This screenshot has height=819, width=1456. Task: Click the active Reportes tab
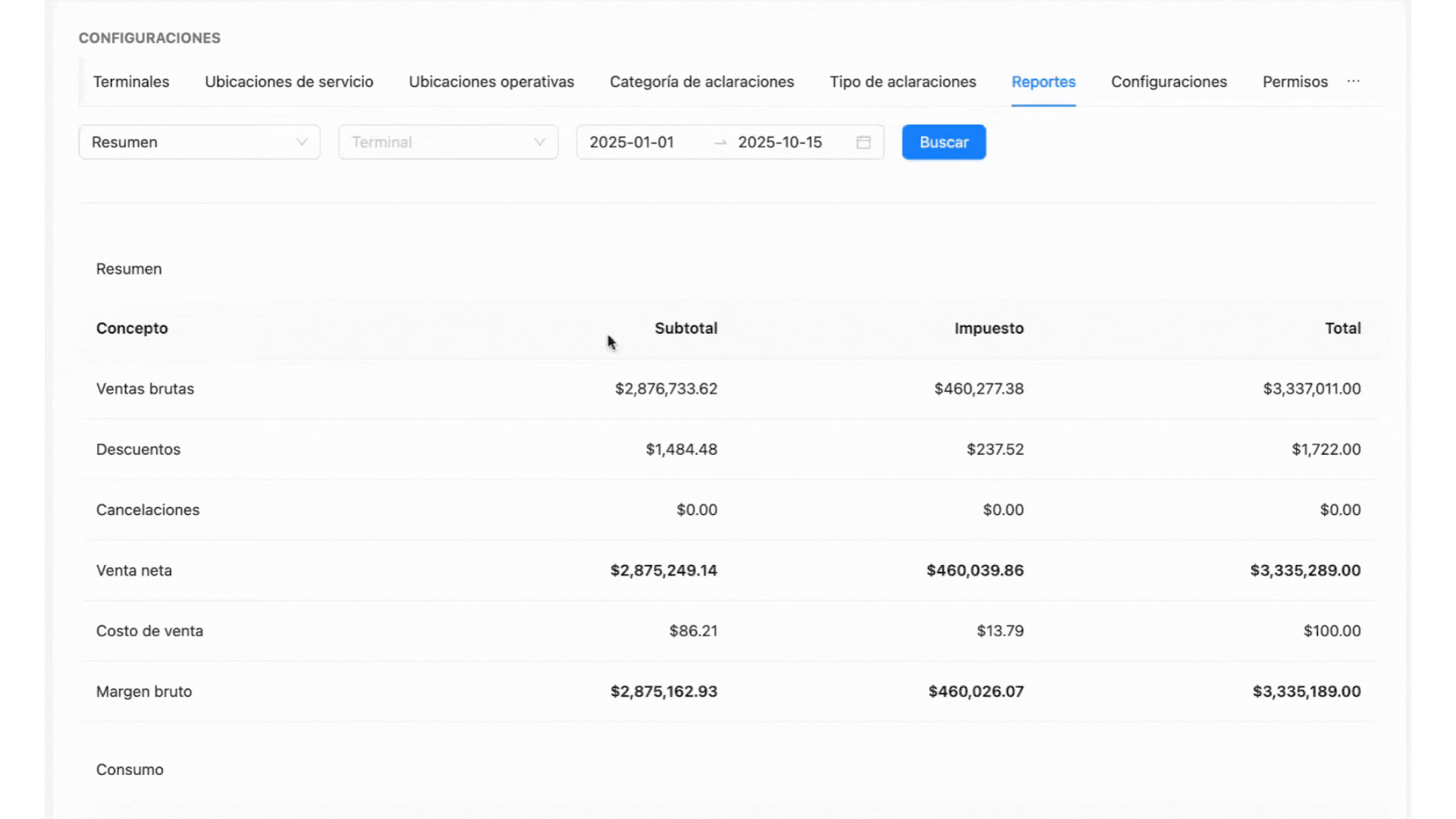coord(1043,82)
